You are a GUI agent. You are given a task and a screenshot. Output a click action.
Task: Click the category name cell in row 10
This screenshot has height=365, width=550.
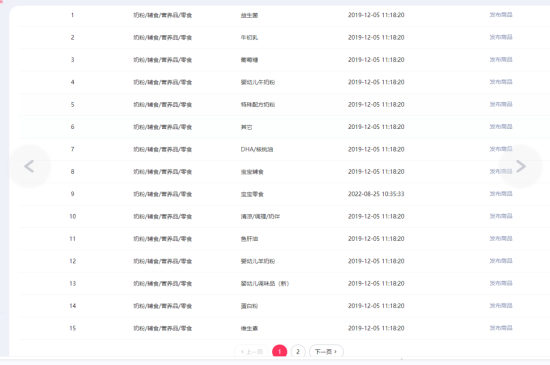[260, 217]
